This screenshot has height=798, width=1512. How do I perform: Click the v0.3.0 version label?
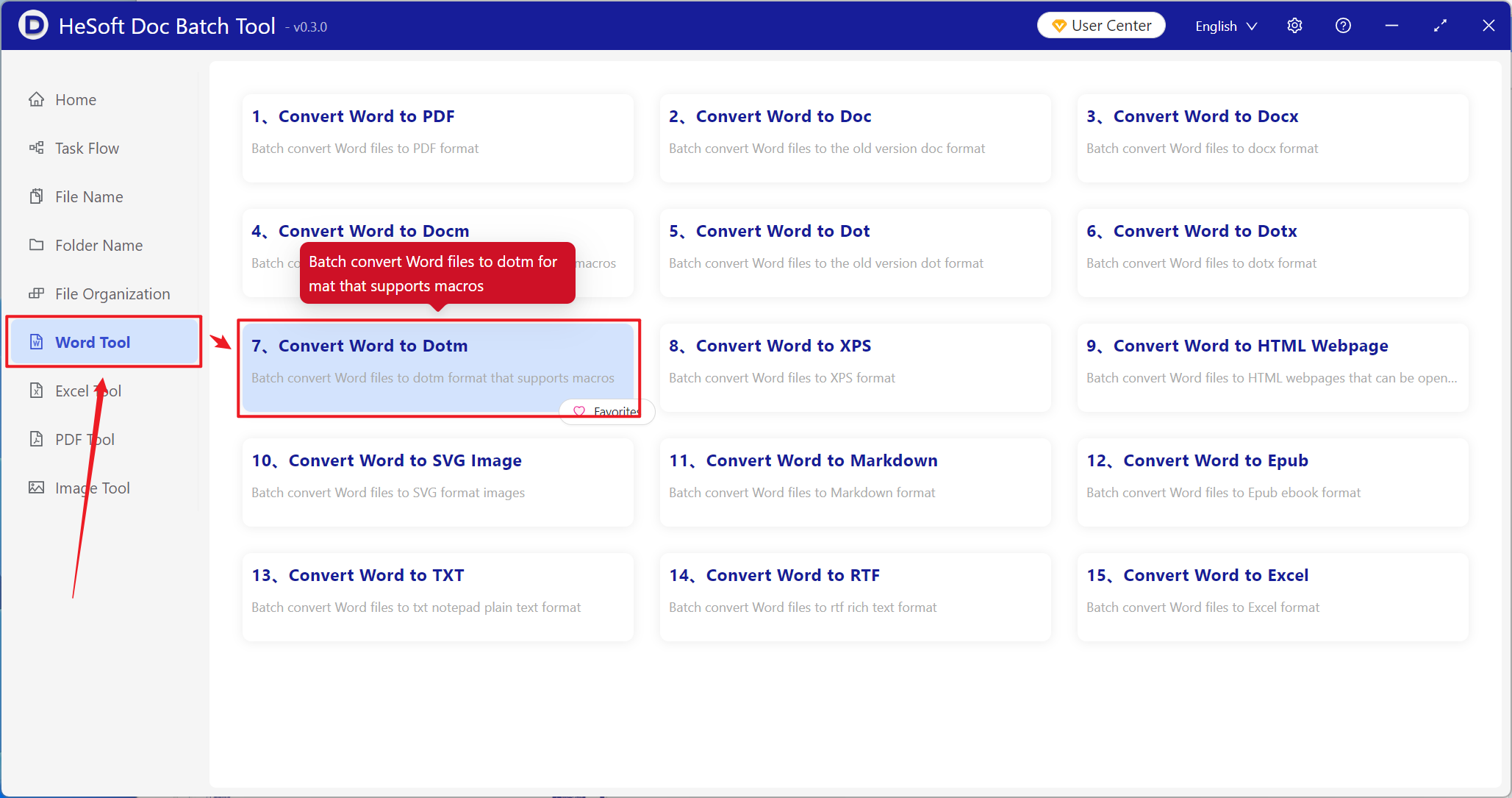(307, 27)
